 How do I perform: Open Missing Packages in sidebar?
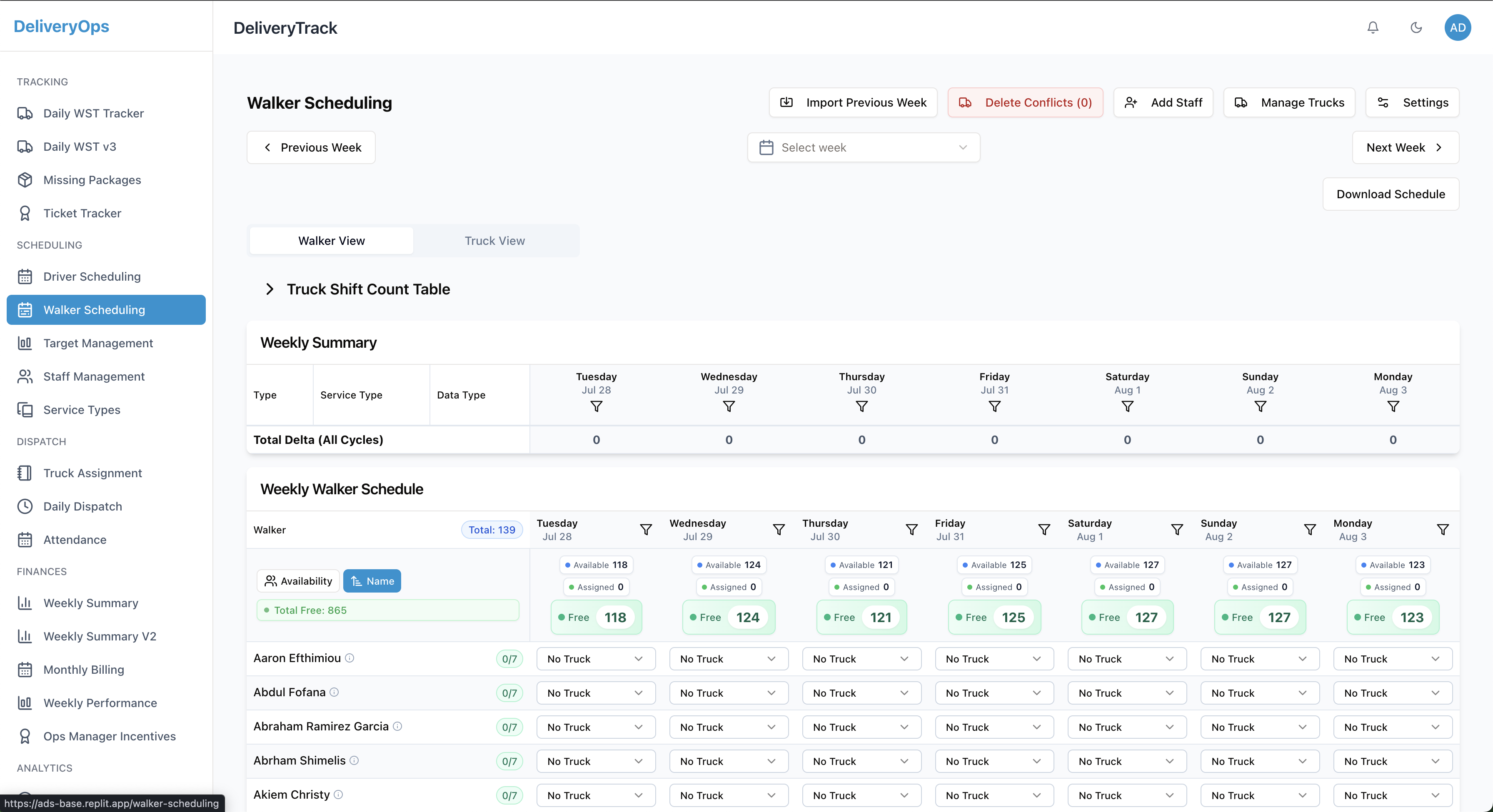[106, 180]
